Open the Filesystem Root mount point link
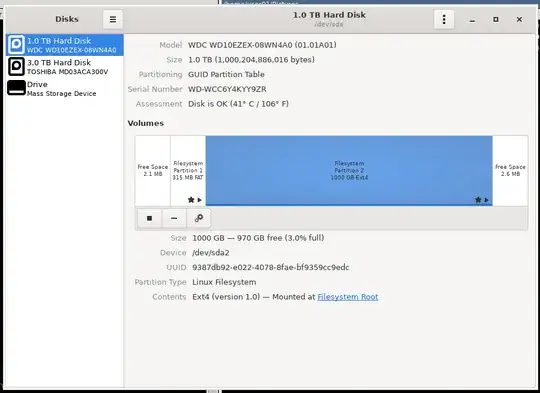This screenshot has height=393, width=540. coord(347,297)
